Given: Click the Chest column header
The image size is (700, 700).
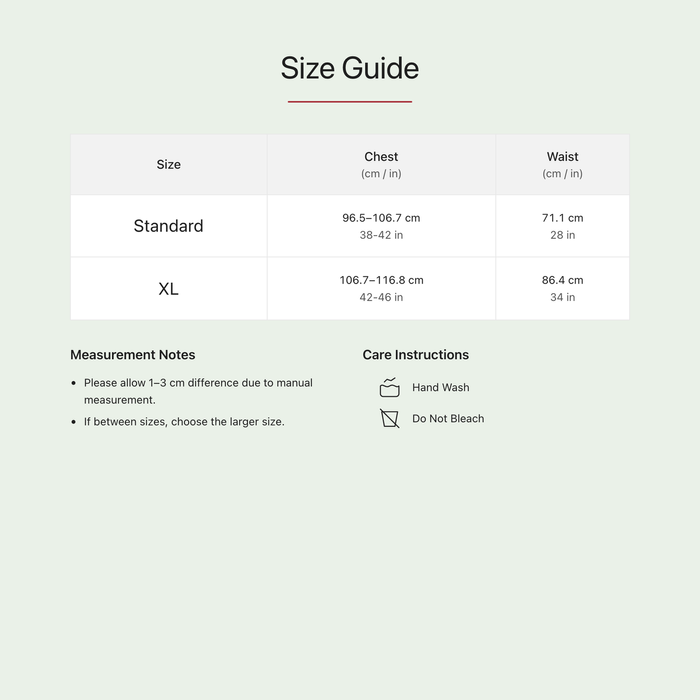Looking at the screenshot, I should click(x=381, y=164).
